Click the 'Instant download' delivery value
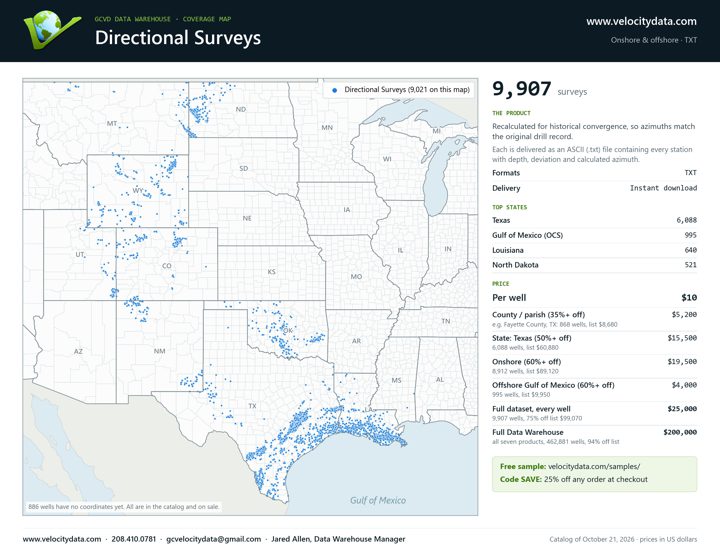The height and width of the screenshot is (556, 720). [x=663, y=188]
